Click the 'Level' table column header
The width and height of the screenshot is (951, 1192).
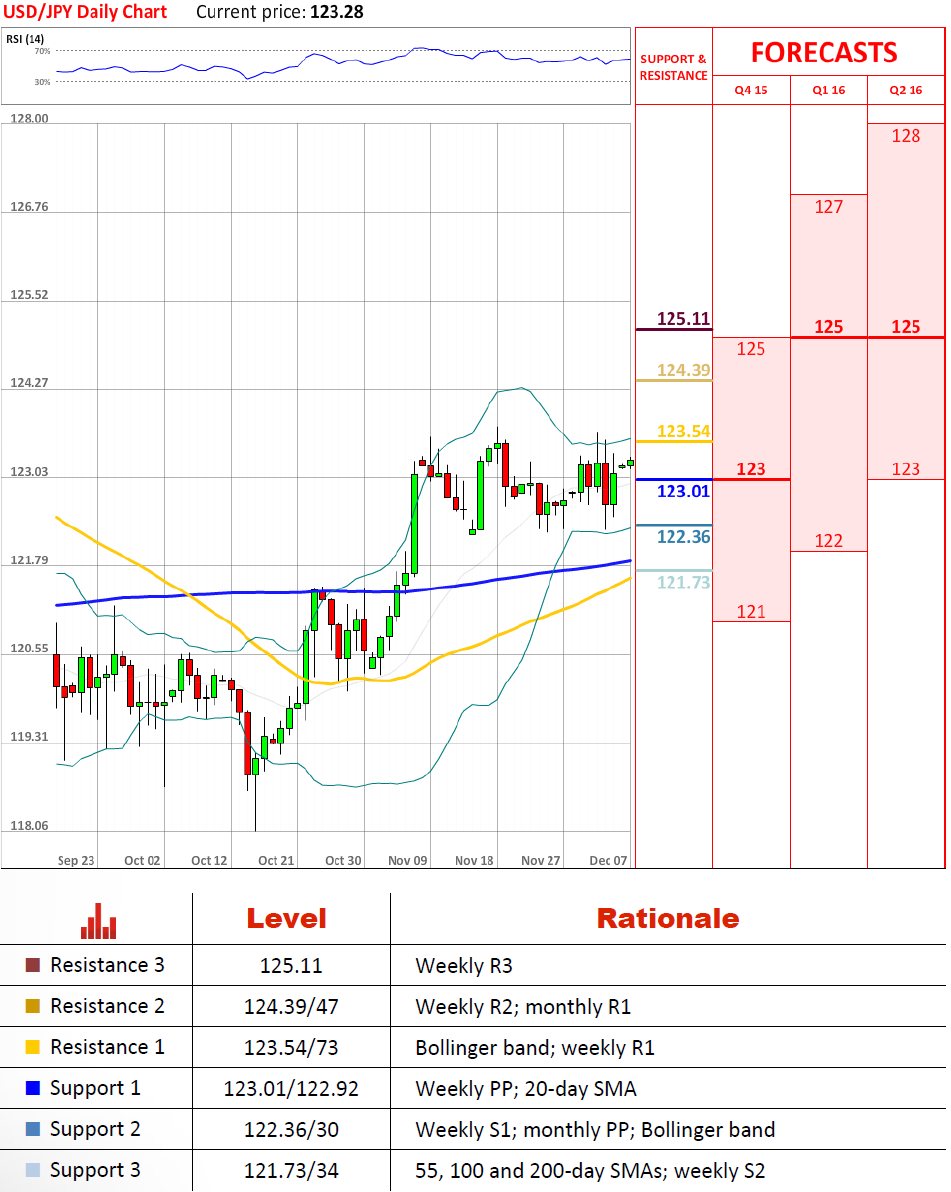tap(287, 918)
